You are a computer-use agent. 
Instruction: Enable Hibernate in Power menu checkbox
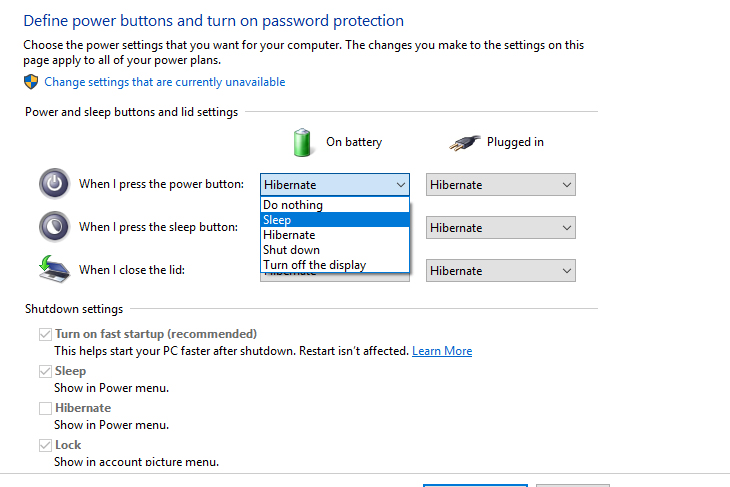(x=45, y=408)
